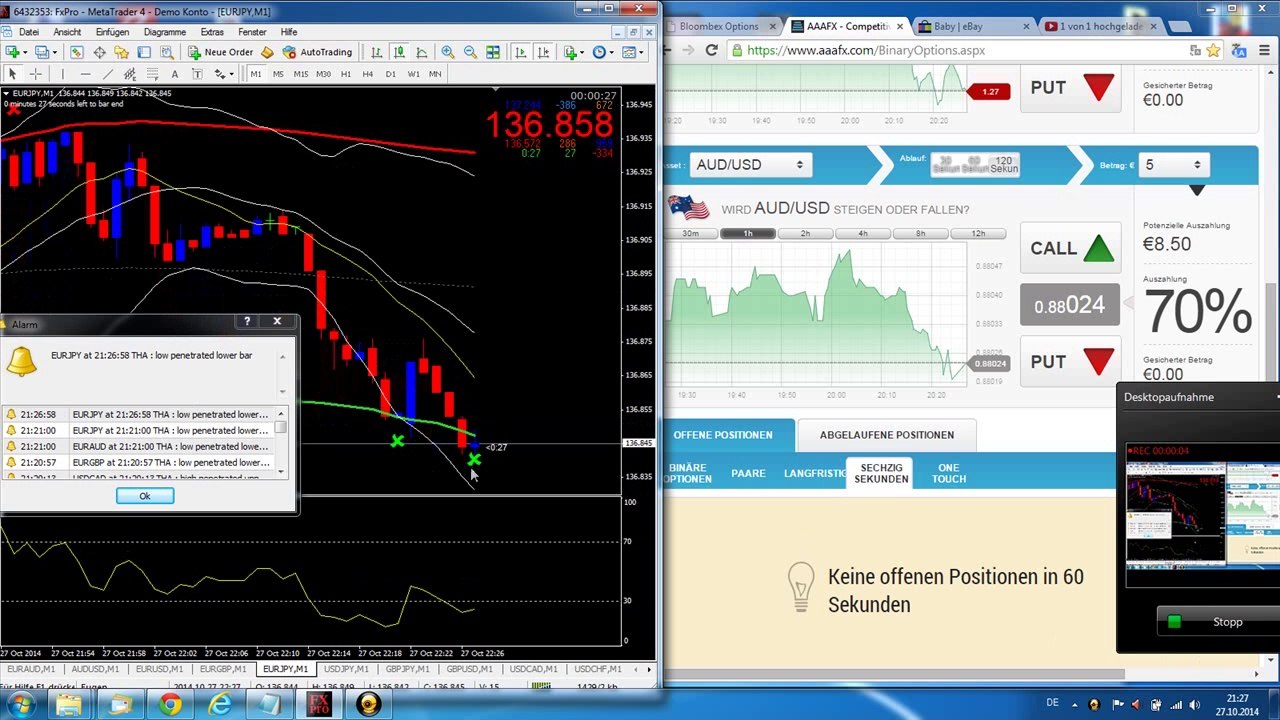This screenshot has width=1280, height=720.
Task: Select the EURAUD 21:21:00 alarm row
Action: click(x=138, y=446)
